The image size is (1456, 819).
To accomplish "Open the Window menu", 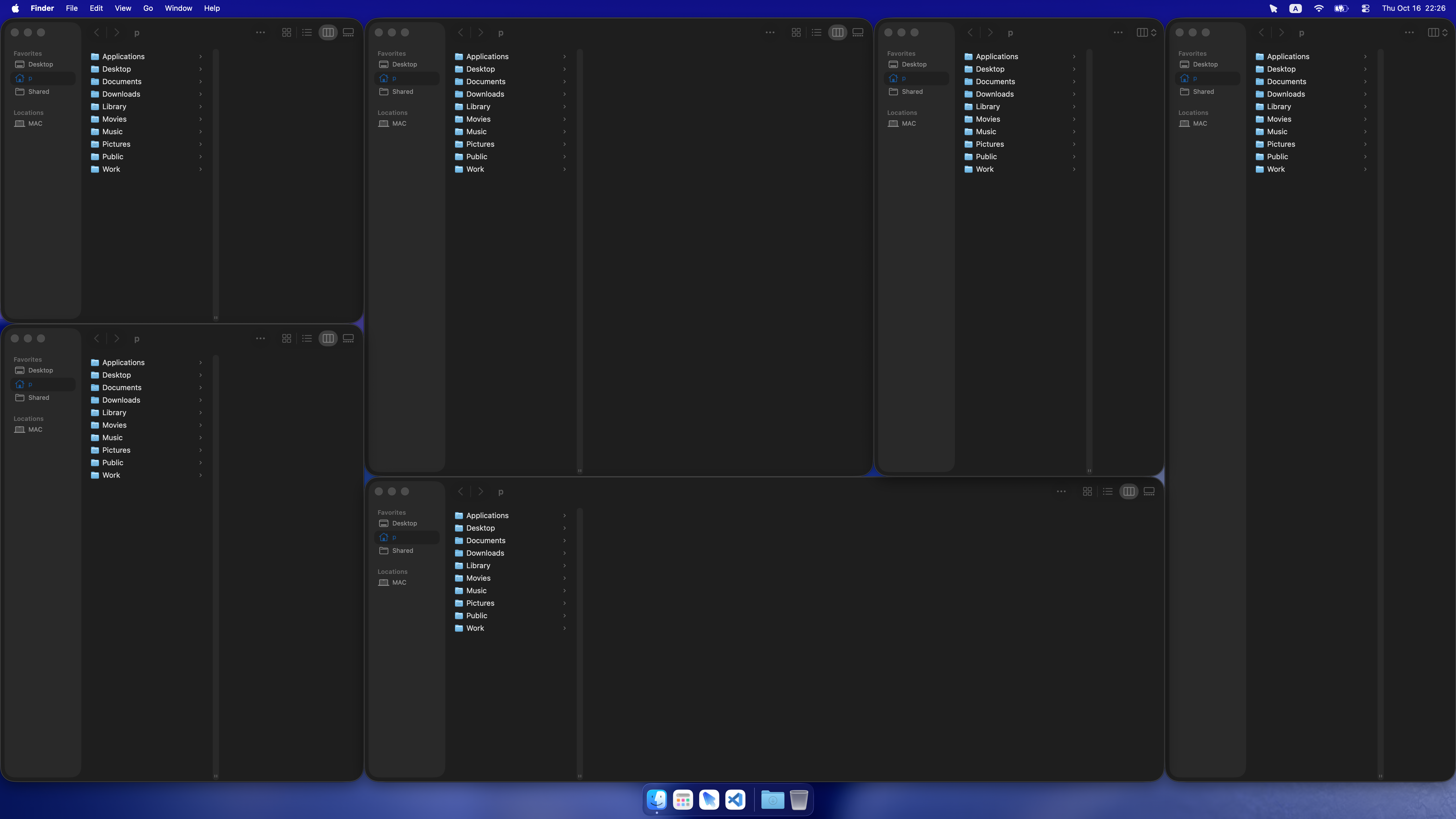I will point(178,9).
